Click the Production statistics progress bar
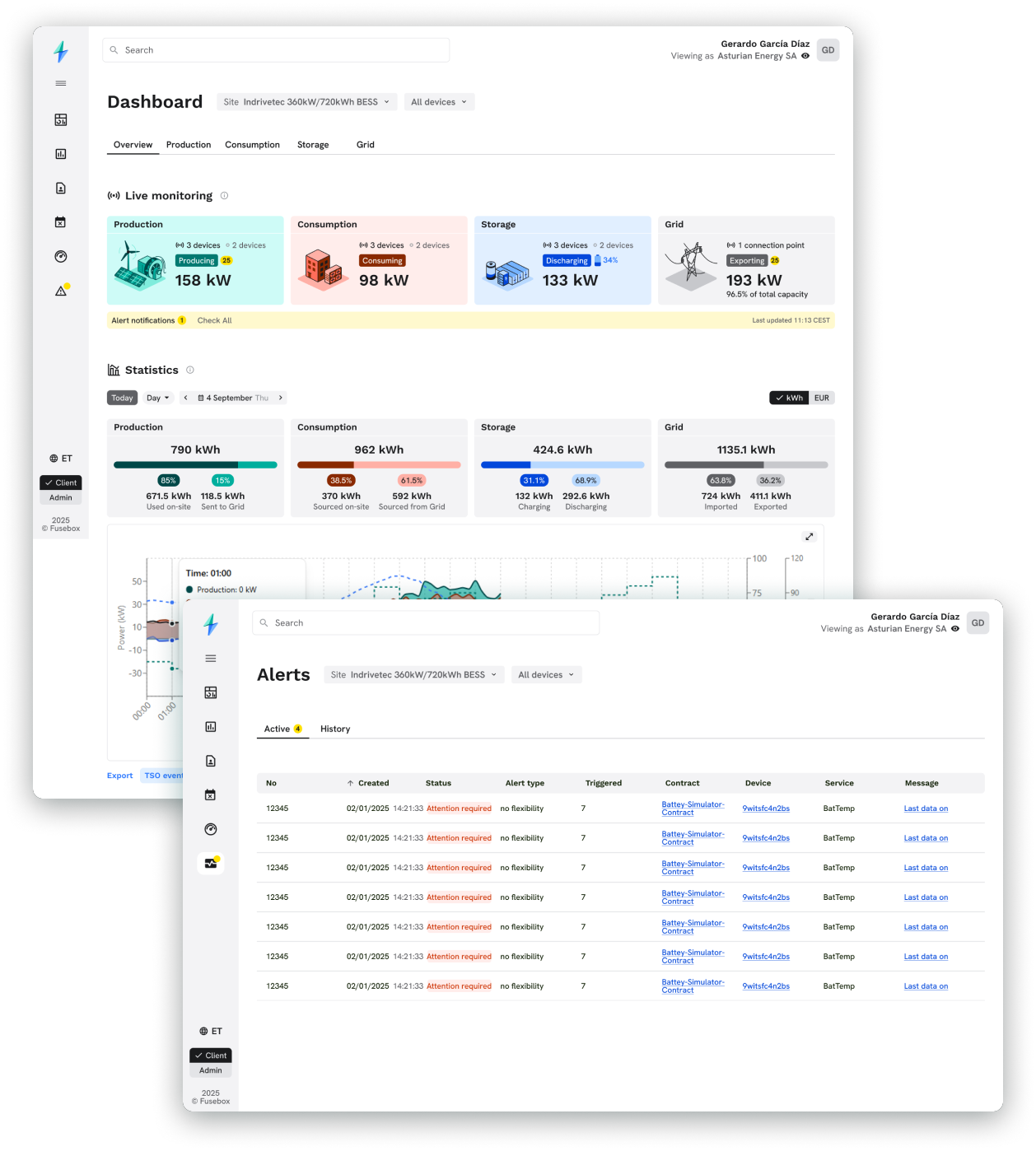Image resolution: width=1036 pixels, height=1151 pixels. click(195, 465)
